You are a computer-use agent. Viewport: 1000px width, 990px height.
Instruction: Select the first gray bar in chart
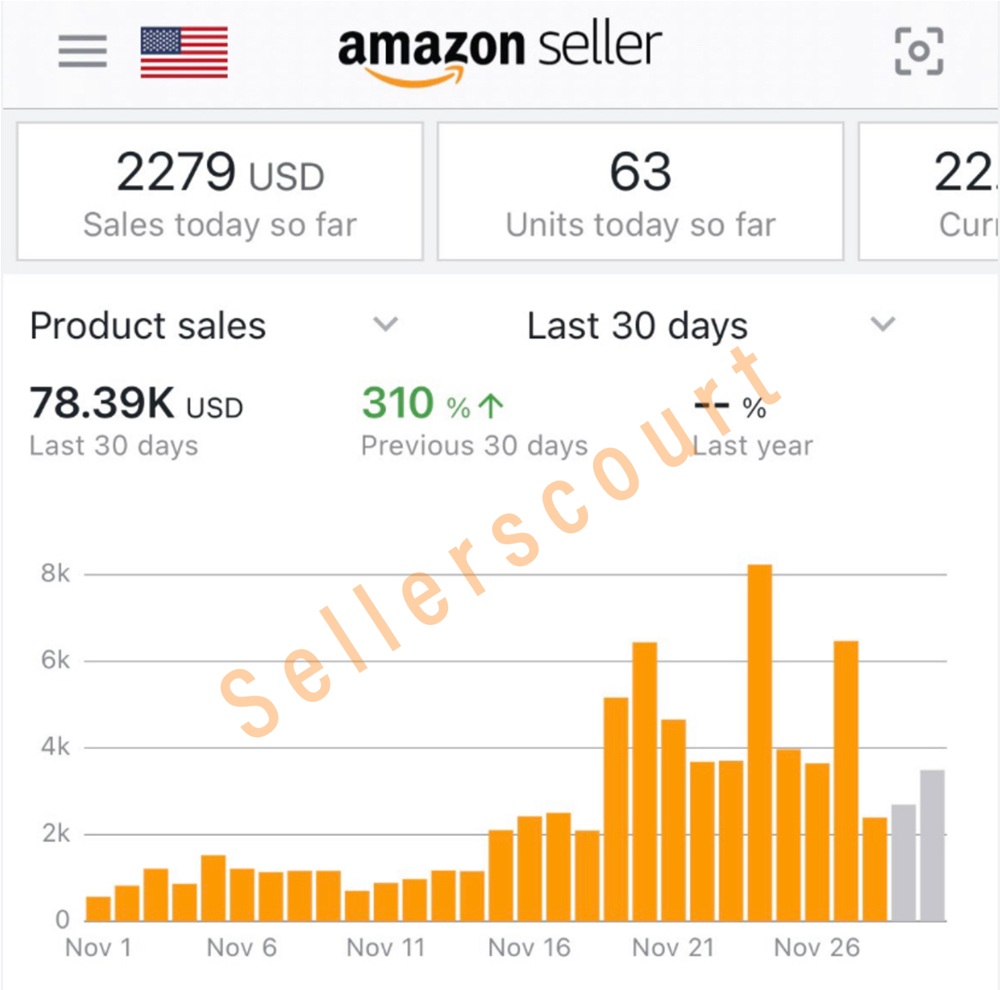point(903,862)
